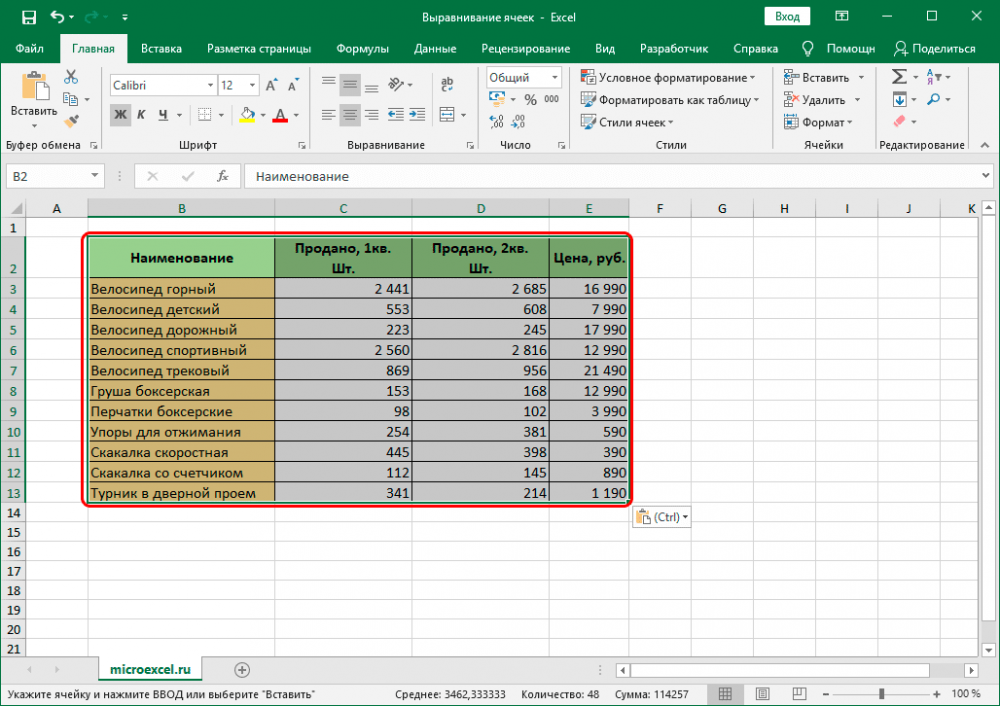Open the Файл tab

29,48
